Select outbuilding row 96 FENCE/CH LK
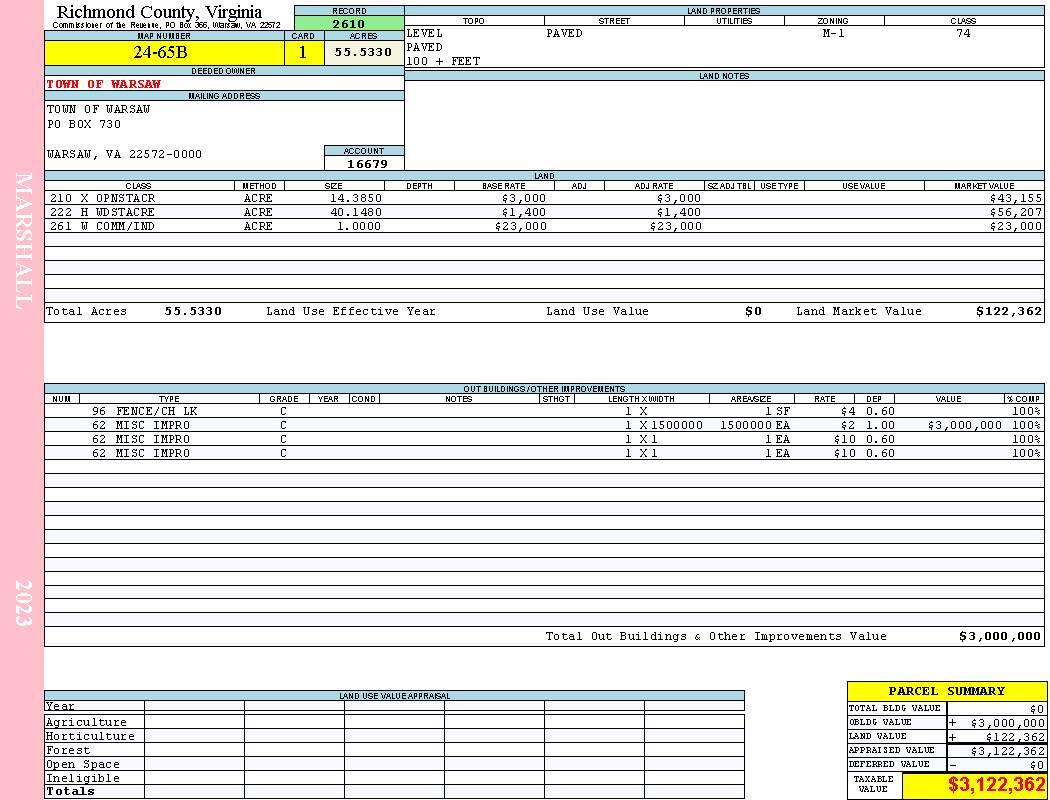1050x800 pixels. (x=544, y=411)
